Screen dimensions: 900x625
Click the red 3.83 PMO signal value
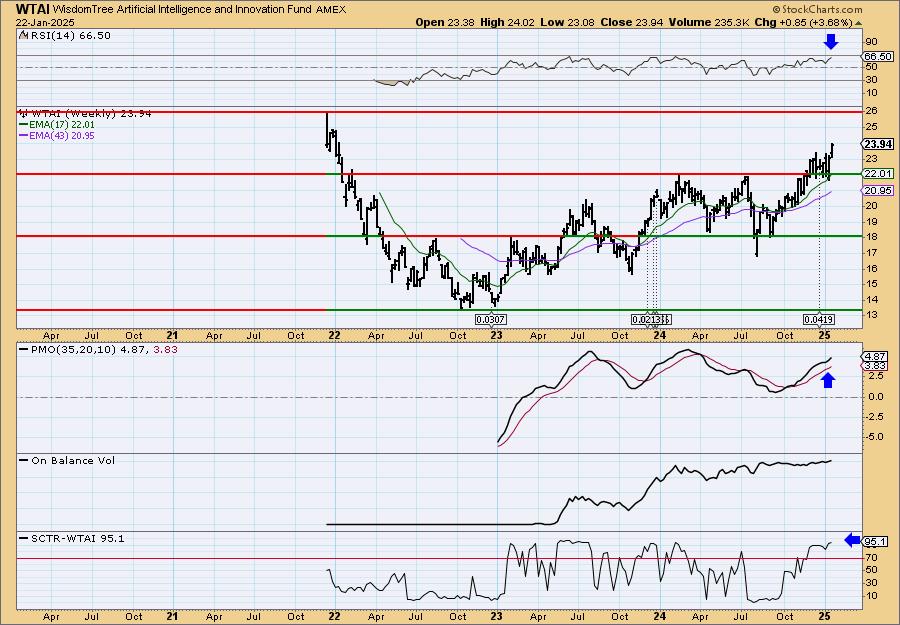click(165, 350)
